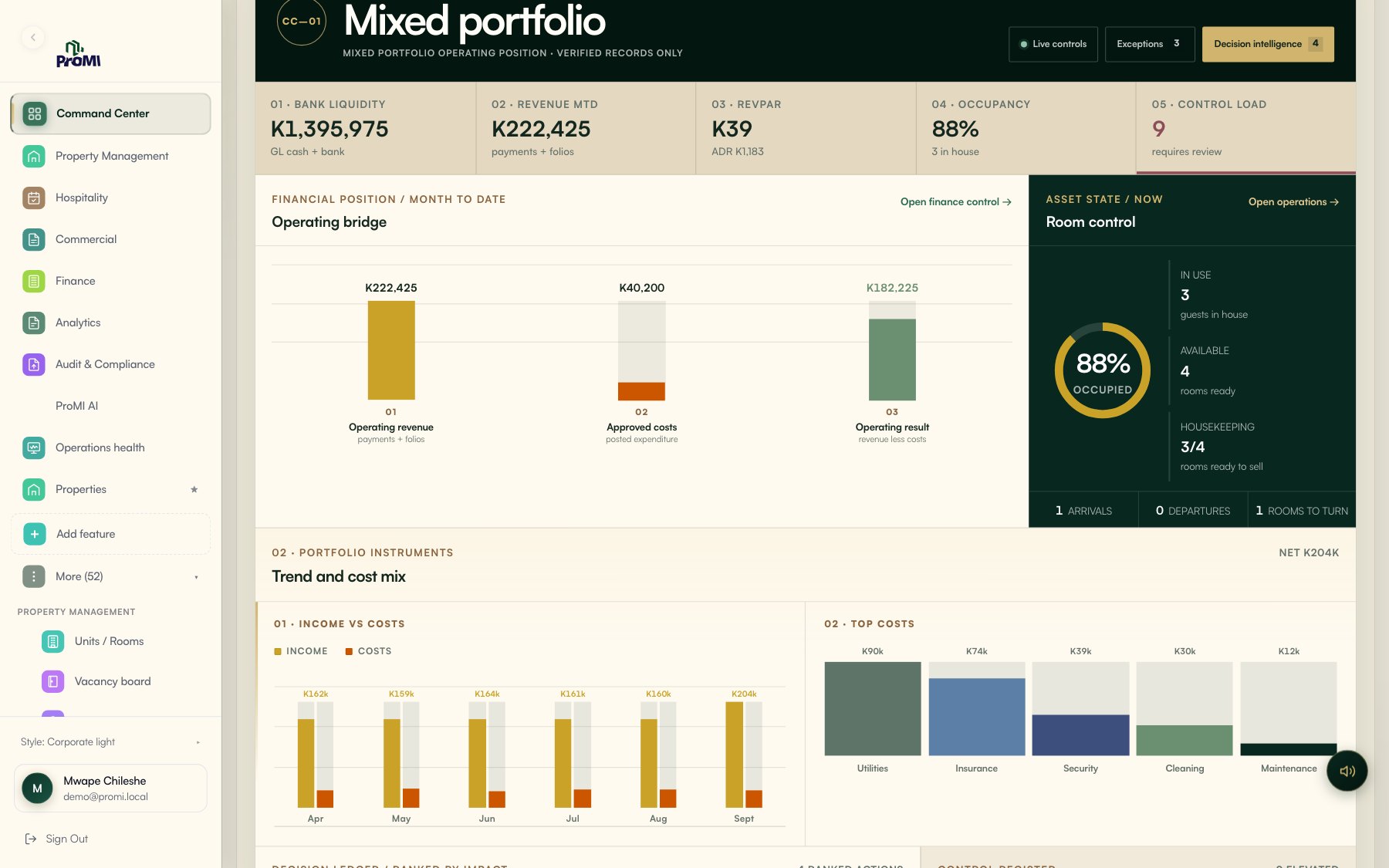The width and height of the screenshot is (1389, 868).
Task: Click the Available 4 rooms ready value
Action: coord(1185,372)
